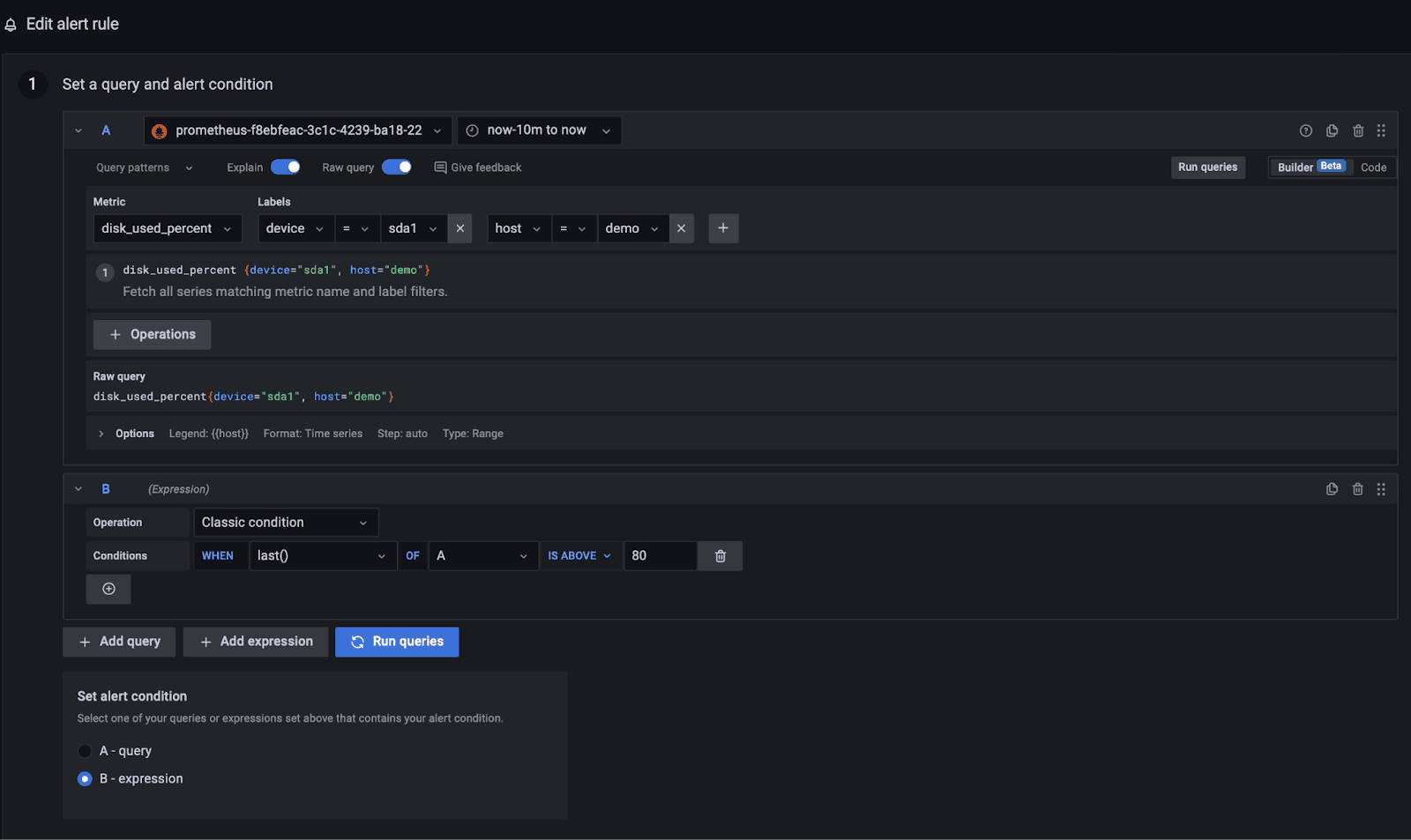Click the threshold value field showing 80
1411x840 pixels.
pos(659,556)
